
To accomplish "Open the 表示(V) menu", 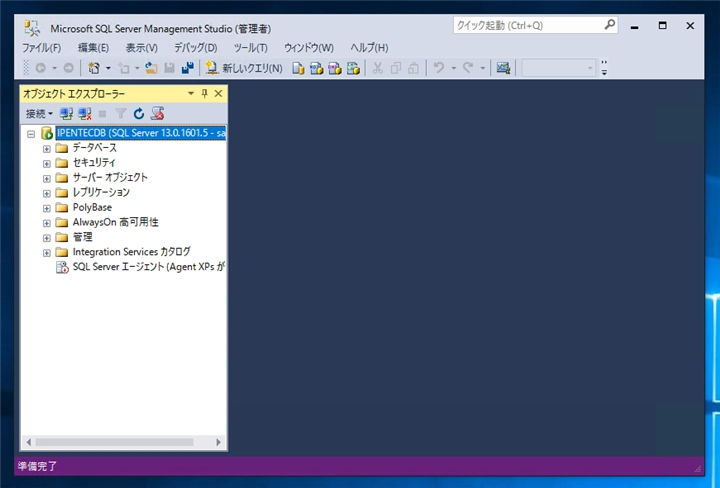I will click(x=142, y=48).
